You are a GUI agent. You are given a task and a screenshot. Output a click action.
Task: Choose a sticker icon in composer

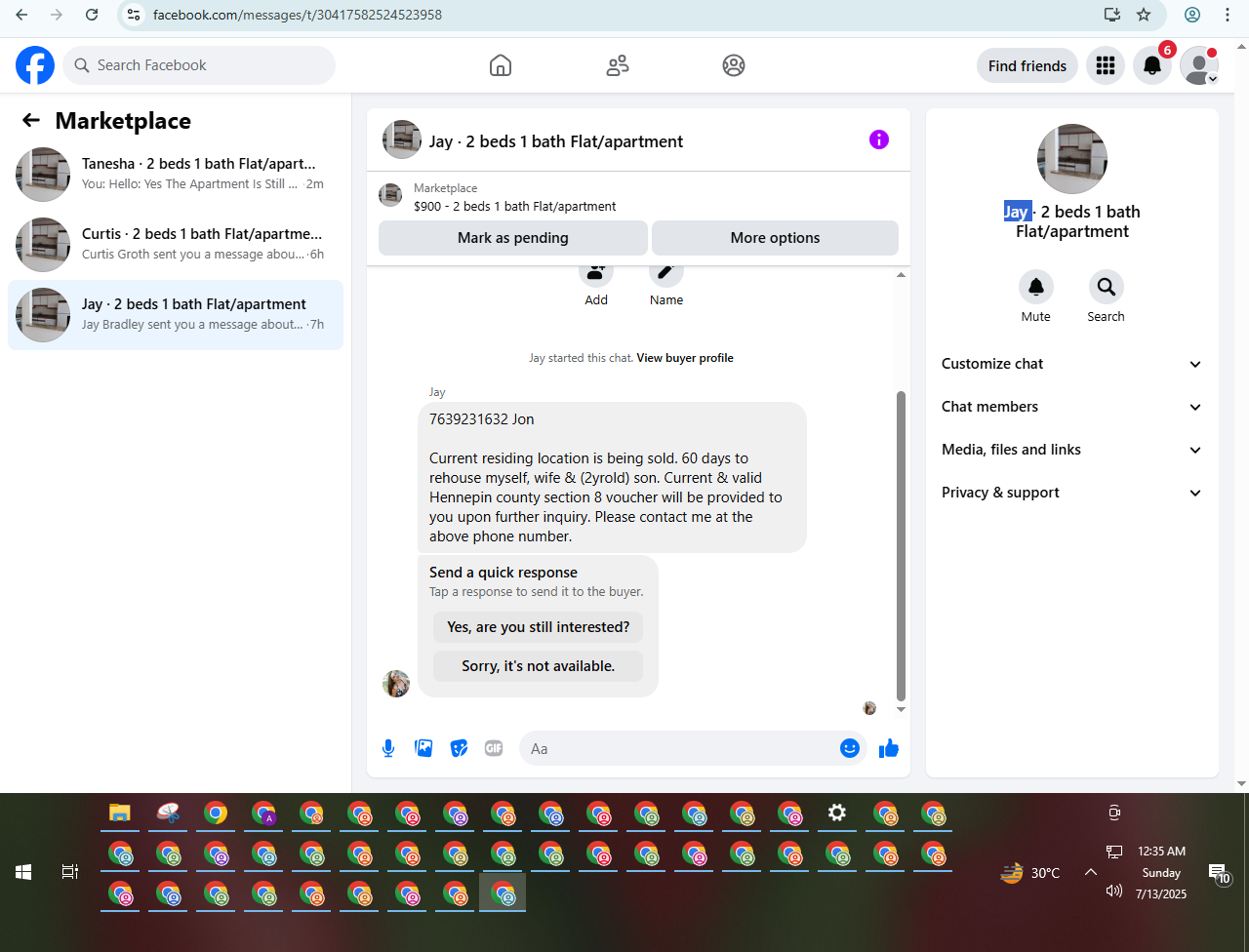click(459, 748)
